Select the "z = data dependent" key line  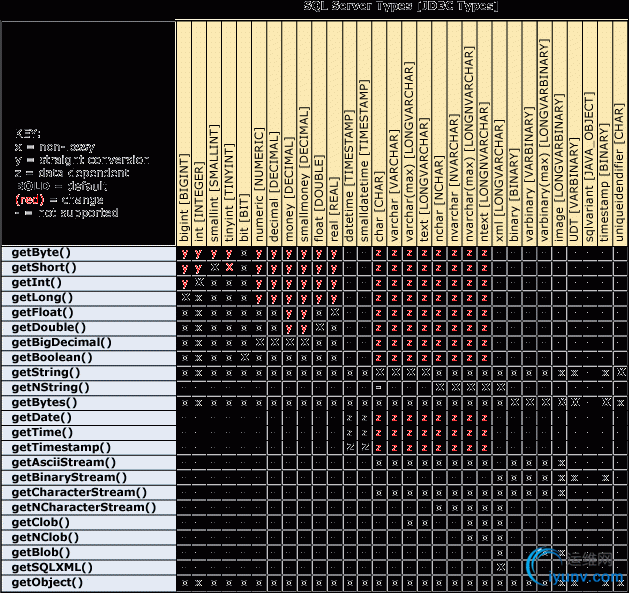72,173
